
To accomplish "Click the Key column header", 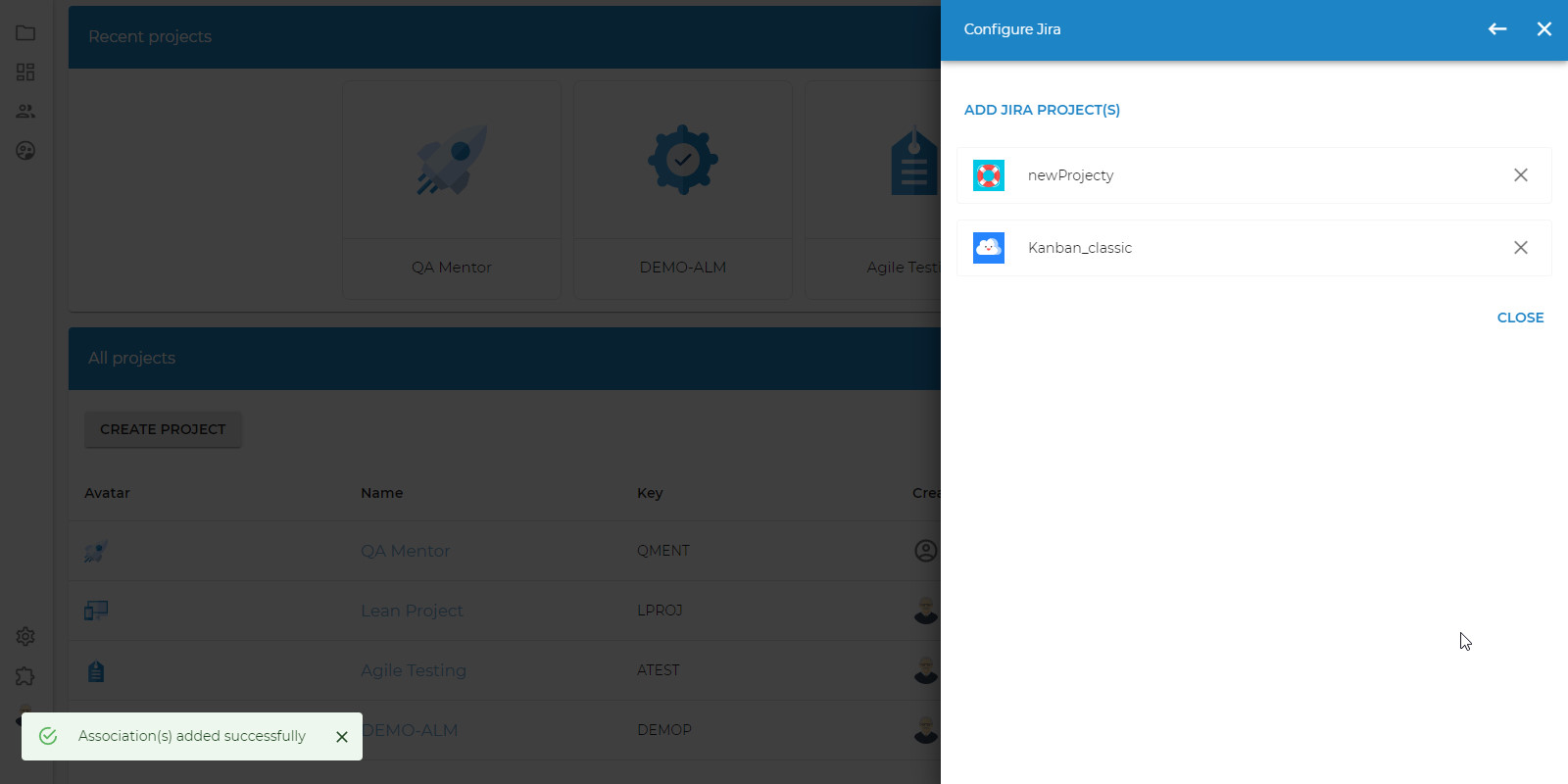I will [x=650, y=493].
